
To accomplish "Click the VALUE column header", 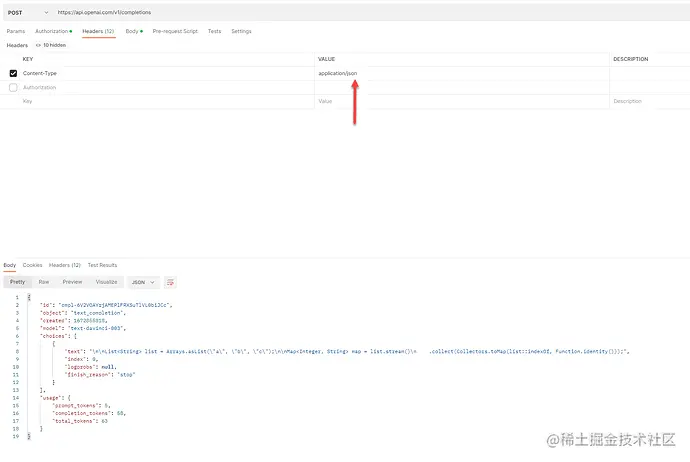I will 327,59.
